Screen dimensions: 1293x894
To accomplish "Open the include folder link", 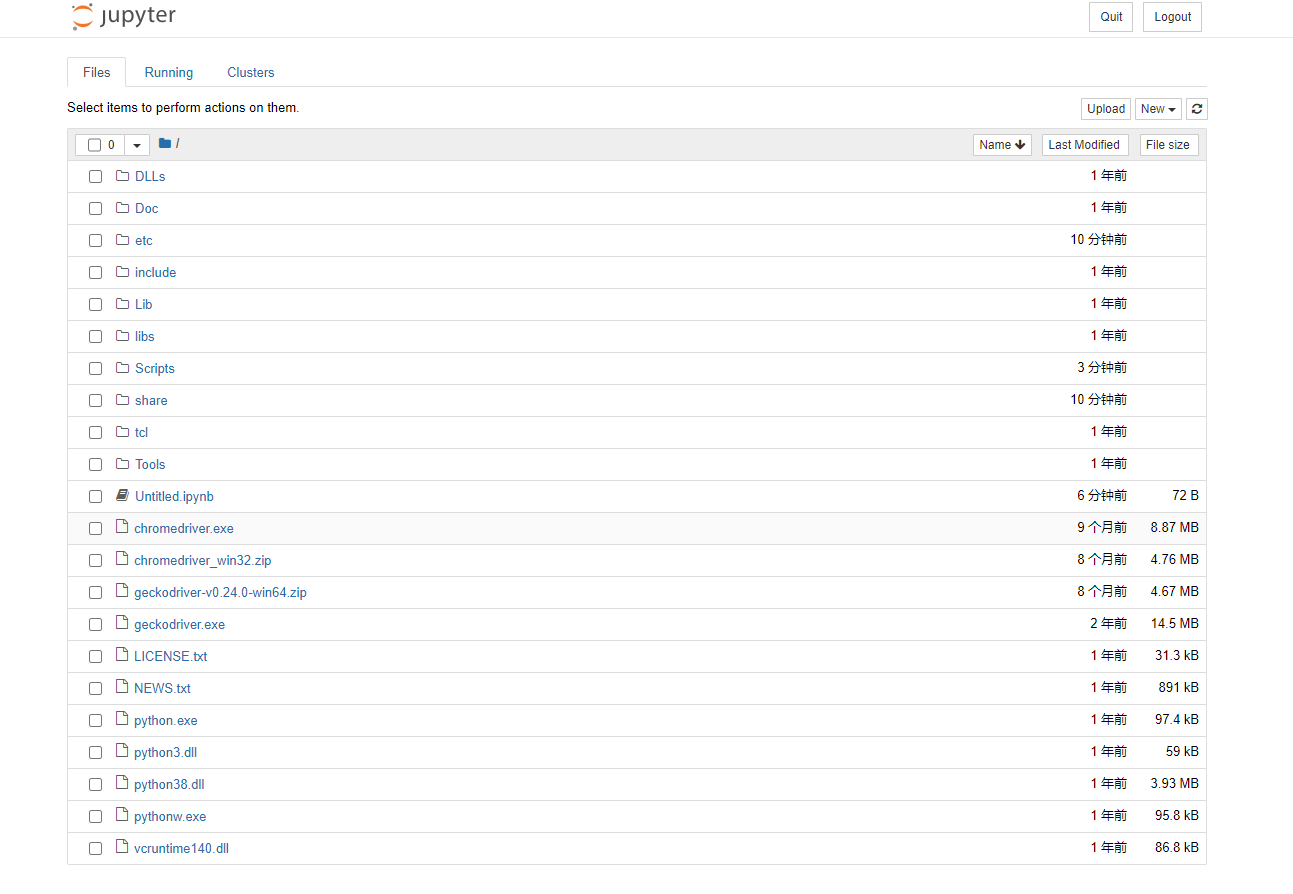I will tap(155, 272).
